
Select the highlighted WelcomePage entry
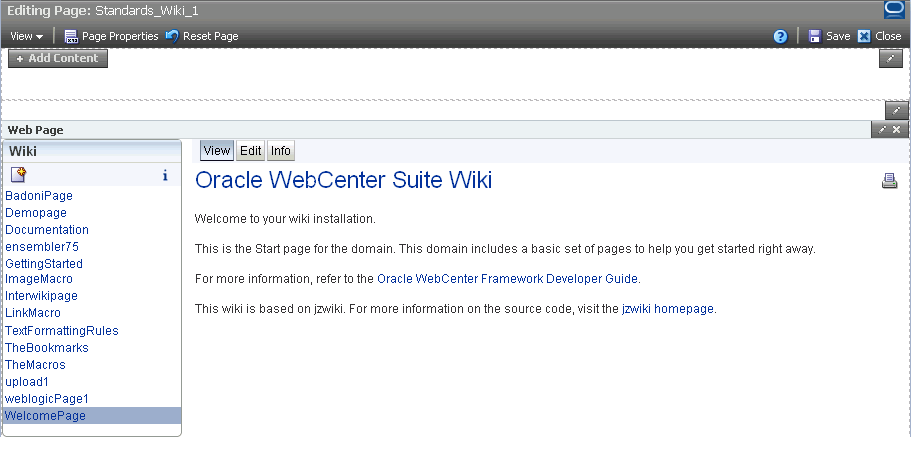click(92, 415)
